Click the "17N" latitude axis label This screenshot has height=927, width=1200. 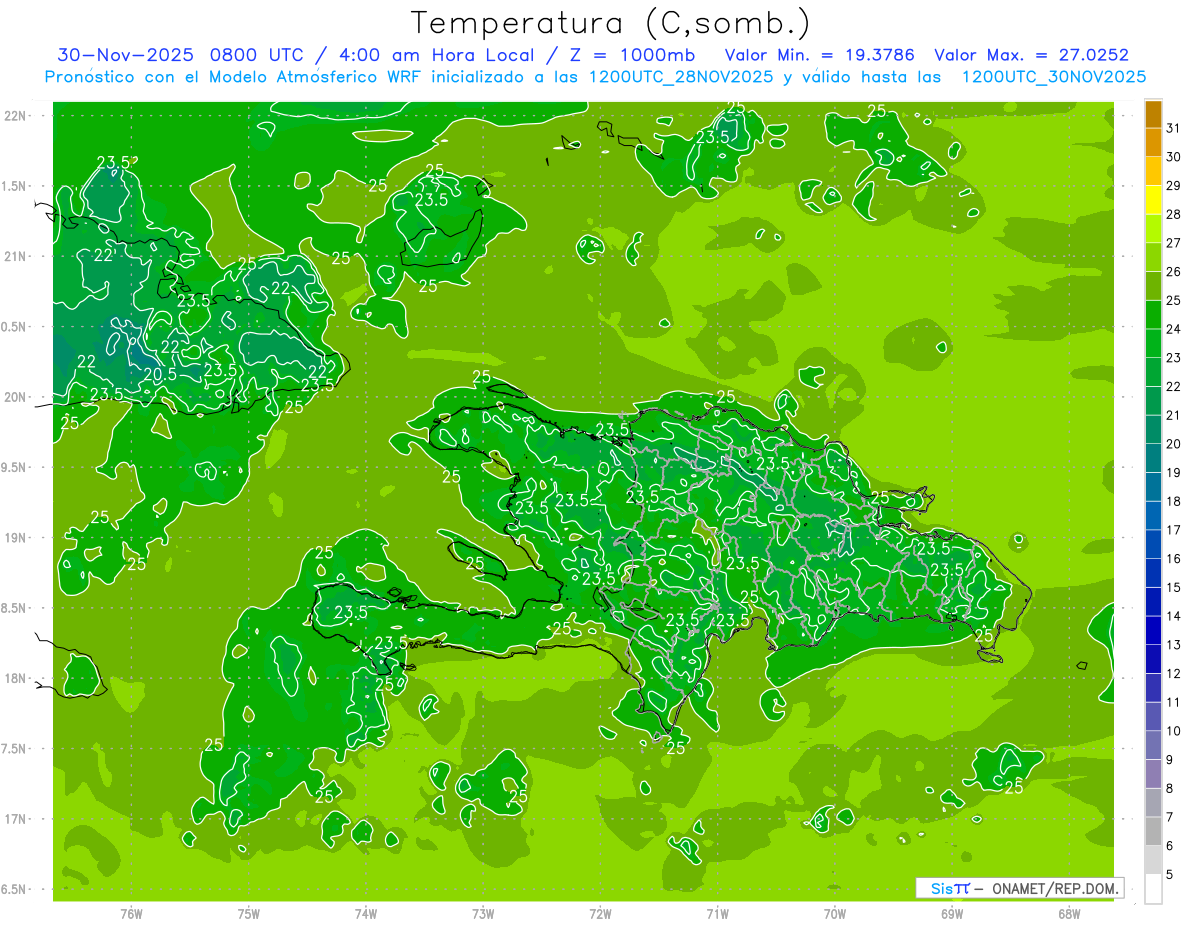coord(14,819)
